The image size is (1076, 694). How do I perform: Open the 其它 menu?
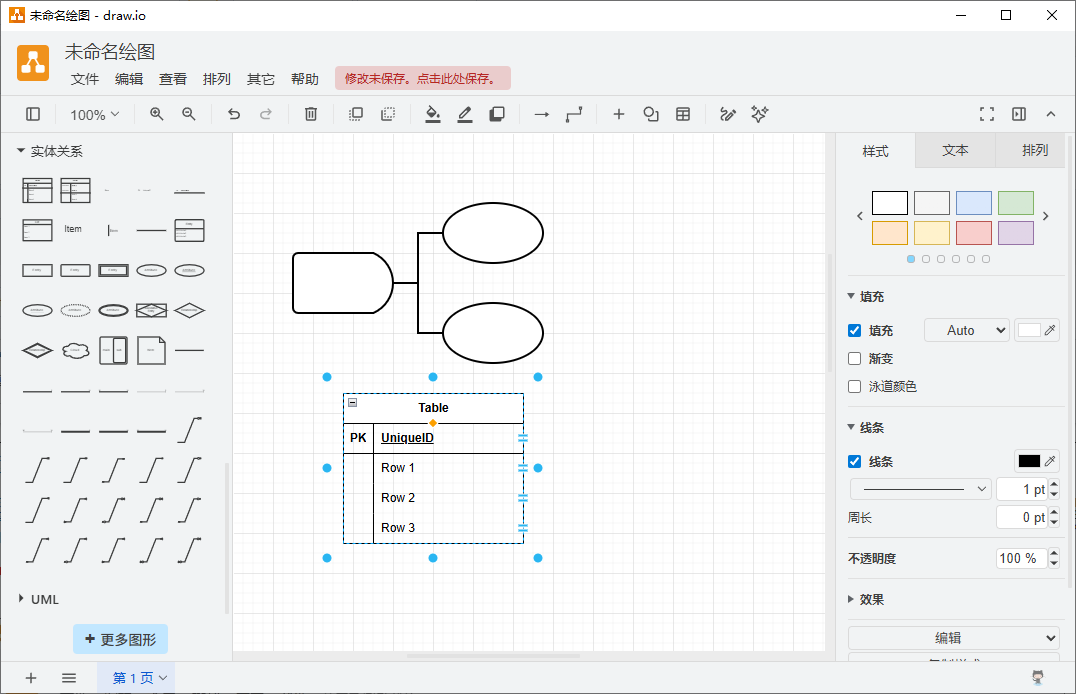coord(260,79)
